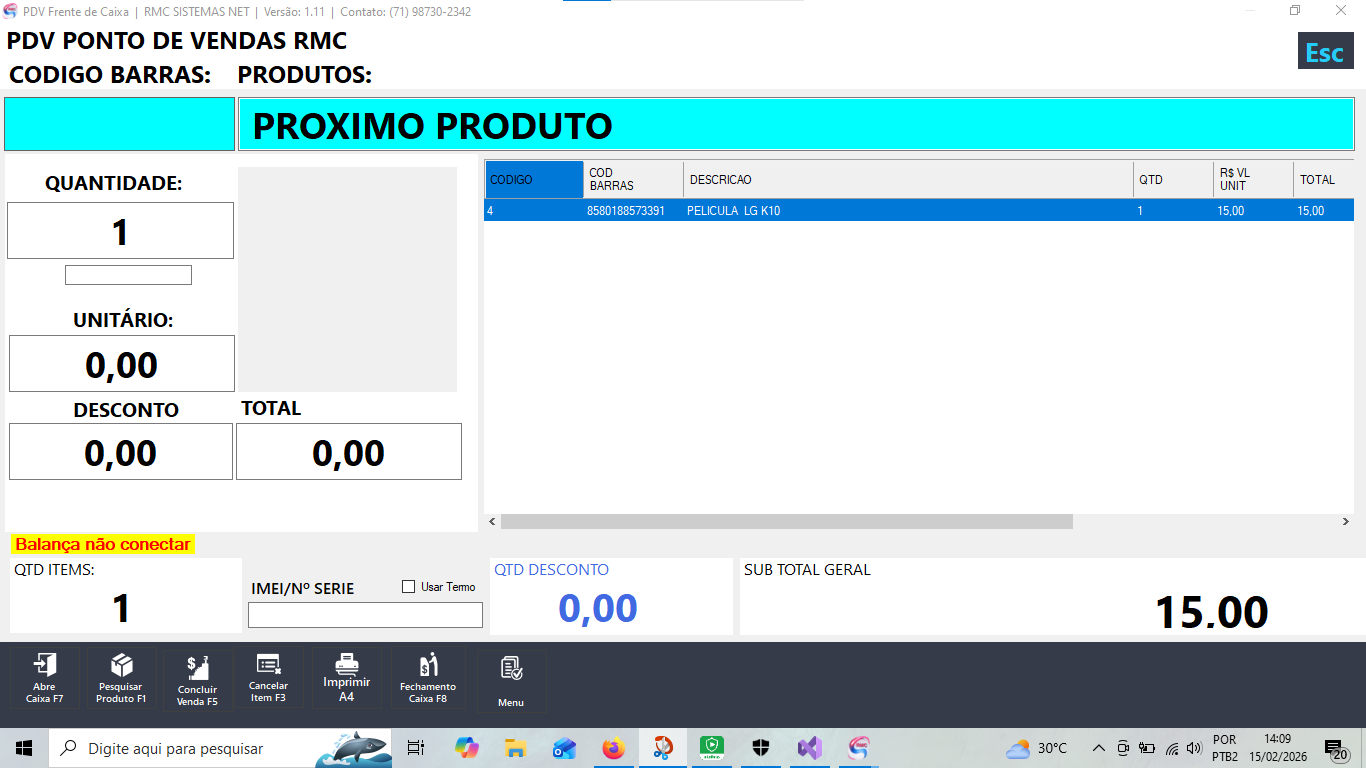Open the Menu icon in bottom toolbar
The height and width of the screenshot is (768, 1366).
point(511,680)
